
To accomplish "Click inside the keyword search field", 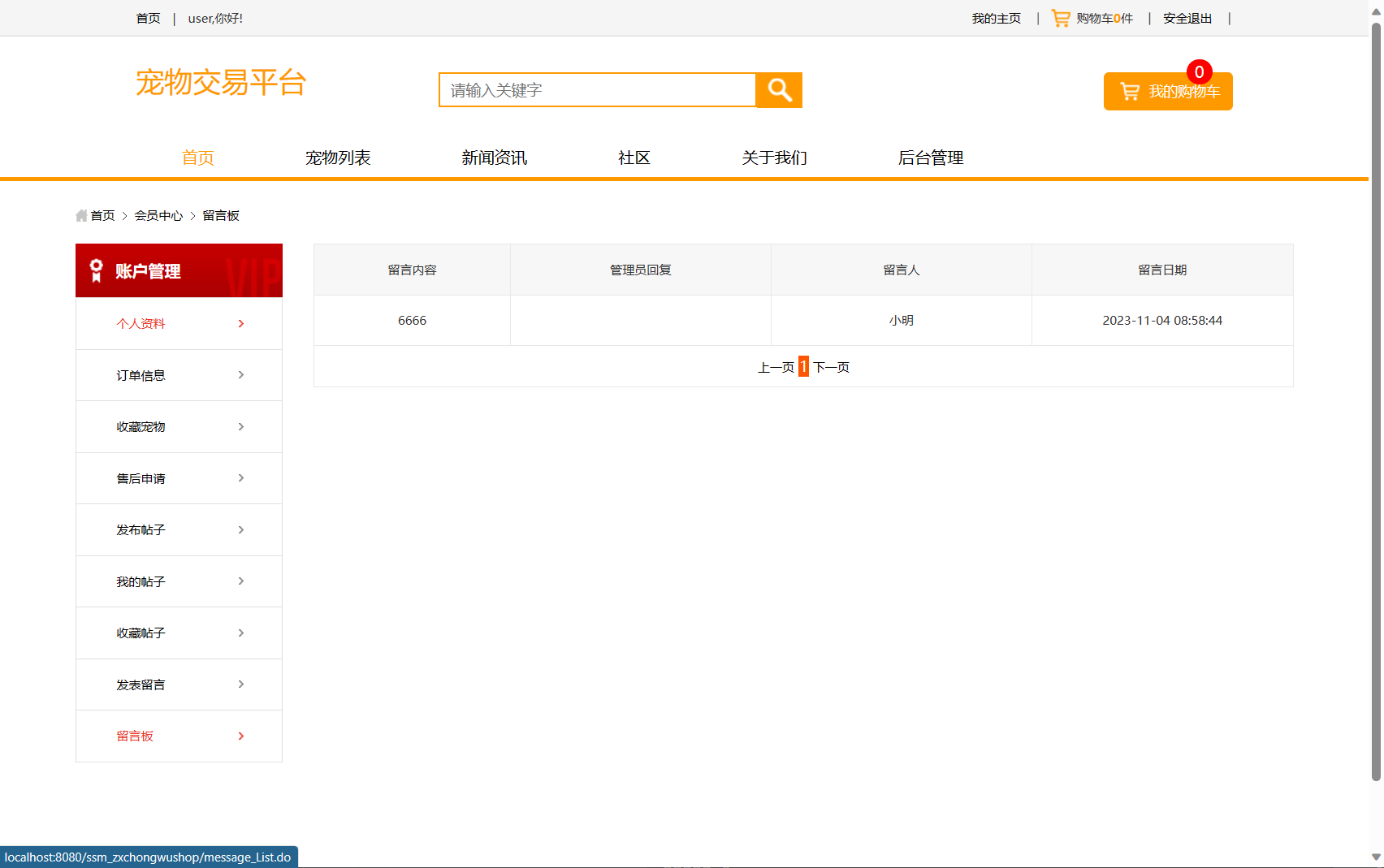I will coord(597,90).
